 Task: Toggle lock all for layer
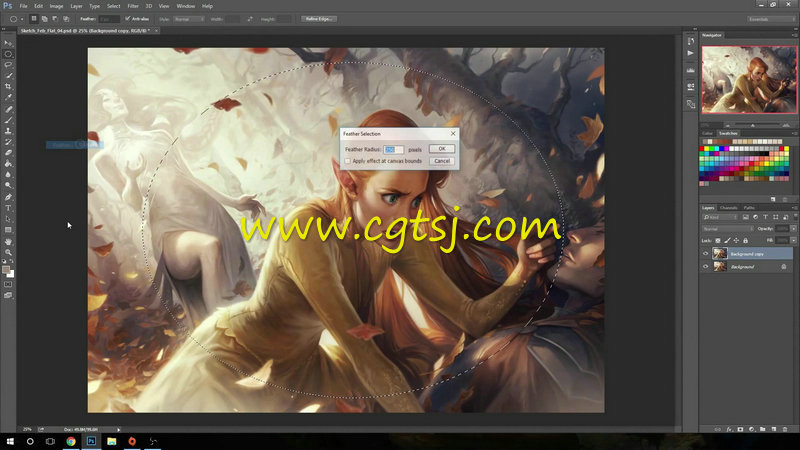pos(745,240)
